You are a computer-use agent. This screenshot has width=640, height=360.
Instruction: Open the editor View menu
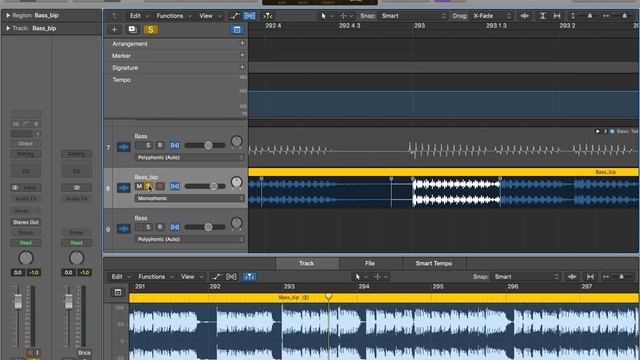pyautogui.click(x=191, y=277)
